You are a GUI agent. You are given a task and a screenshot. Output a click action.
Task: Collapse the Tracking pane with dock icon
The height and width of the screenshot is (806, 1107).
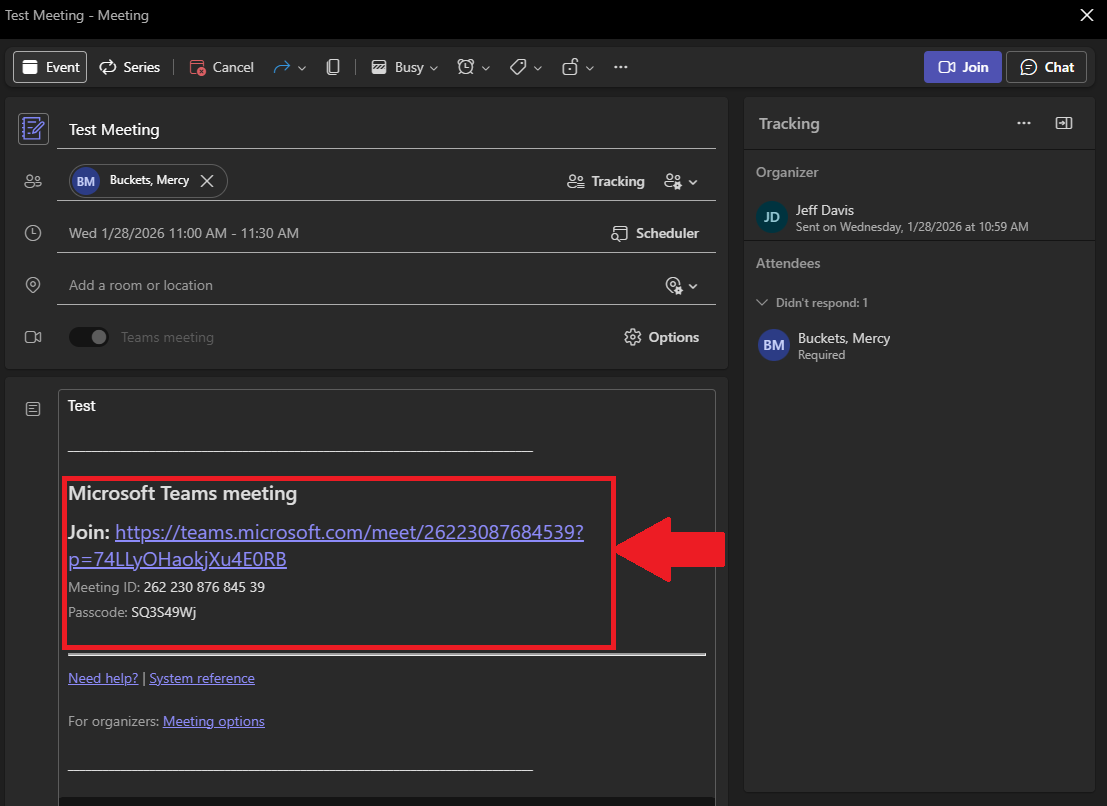1064,123
